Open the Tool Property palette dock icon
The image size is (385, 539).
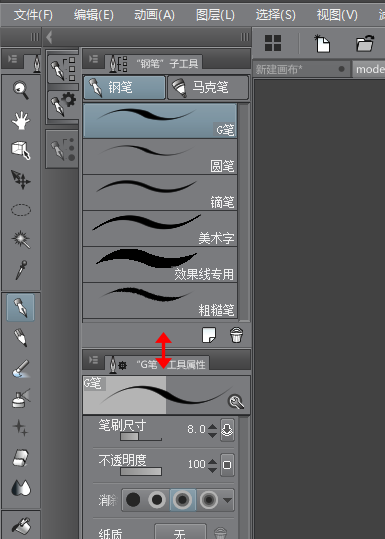[x=63, y=104]
